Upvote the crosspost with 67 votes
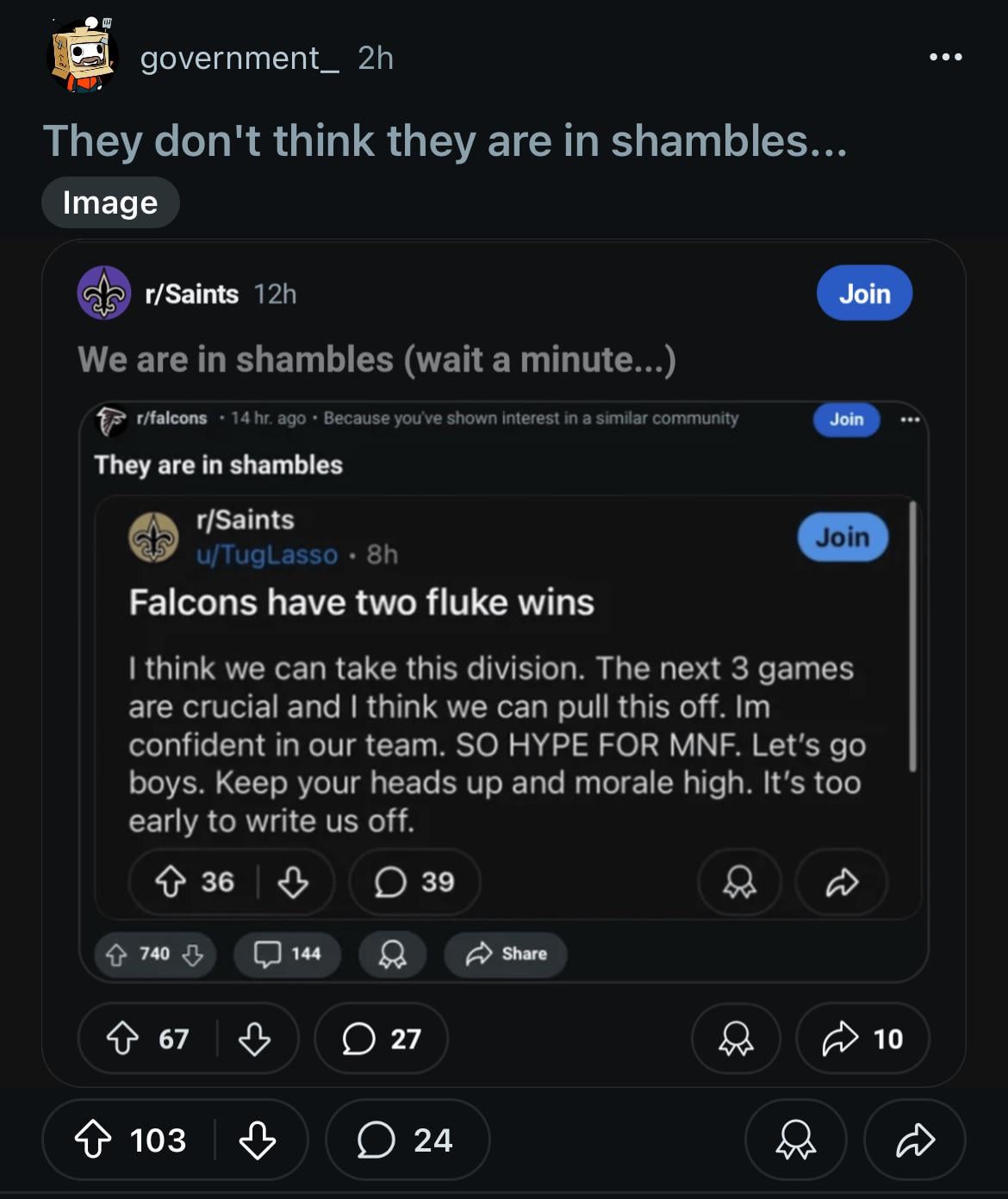The height and width of the screenshot is (1199, 1008). click(122, 1039)
